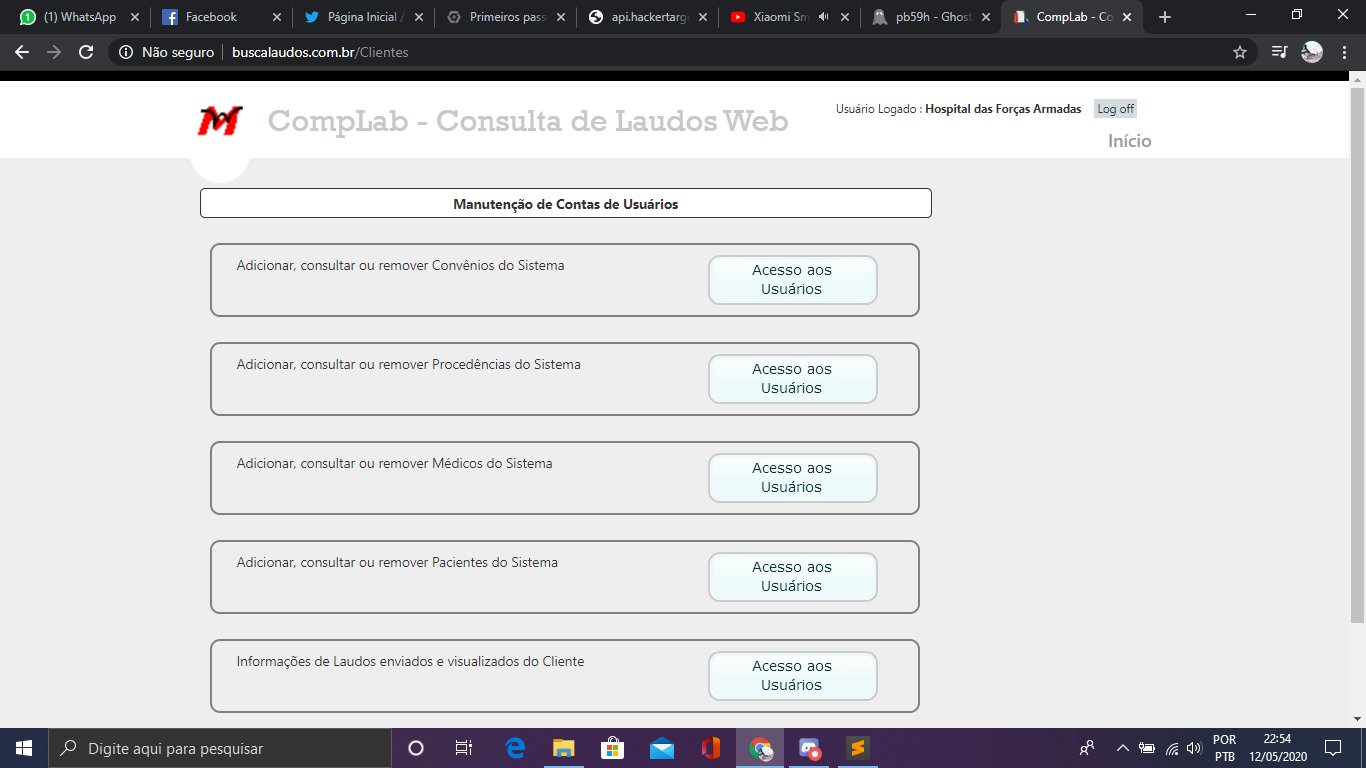Open the volume control in system tray
The width and height of the screenshot is (1366, 768).
coord(1193,748)
